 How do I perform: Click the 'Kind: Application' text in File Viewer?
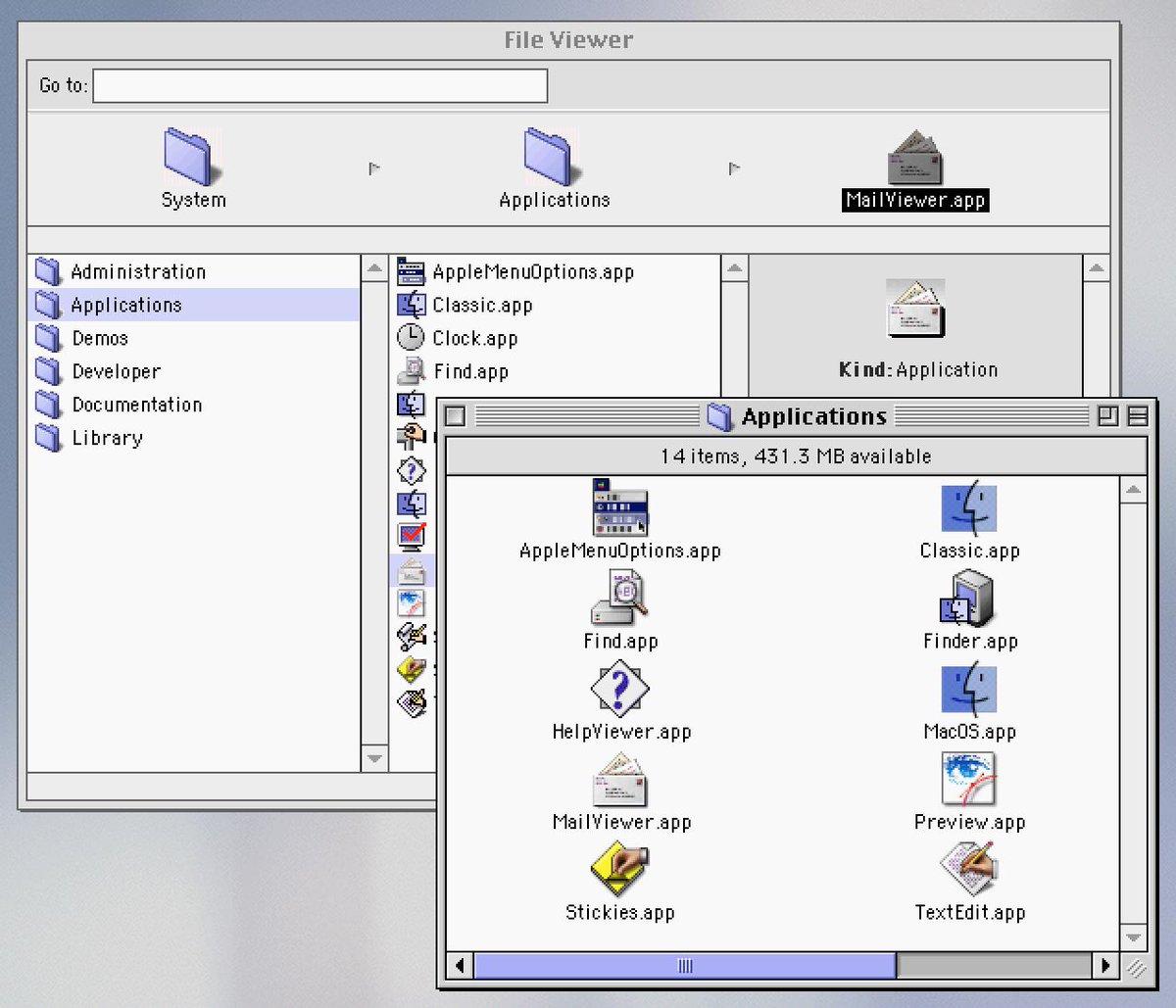coord(918,370)
